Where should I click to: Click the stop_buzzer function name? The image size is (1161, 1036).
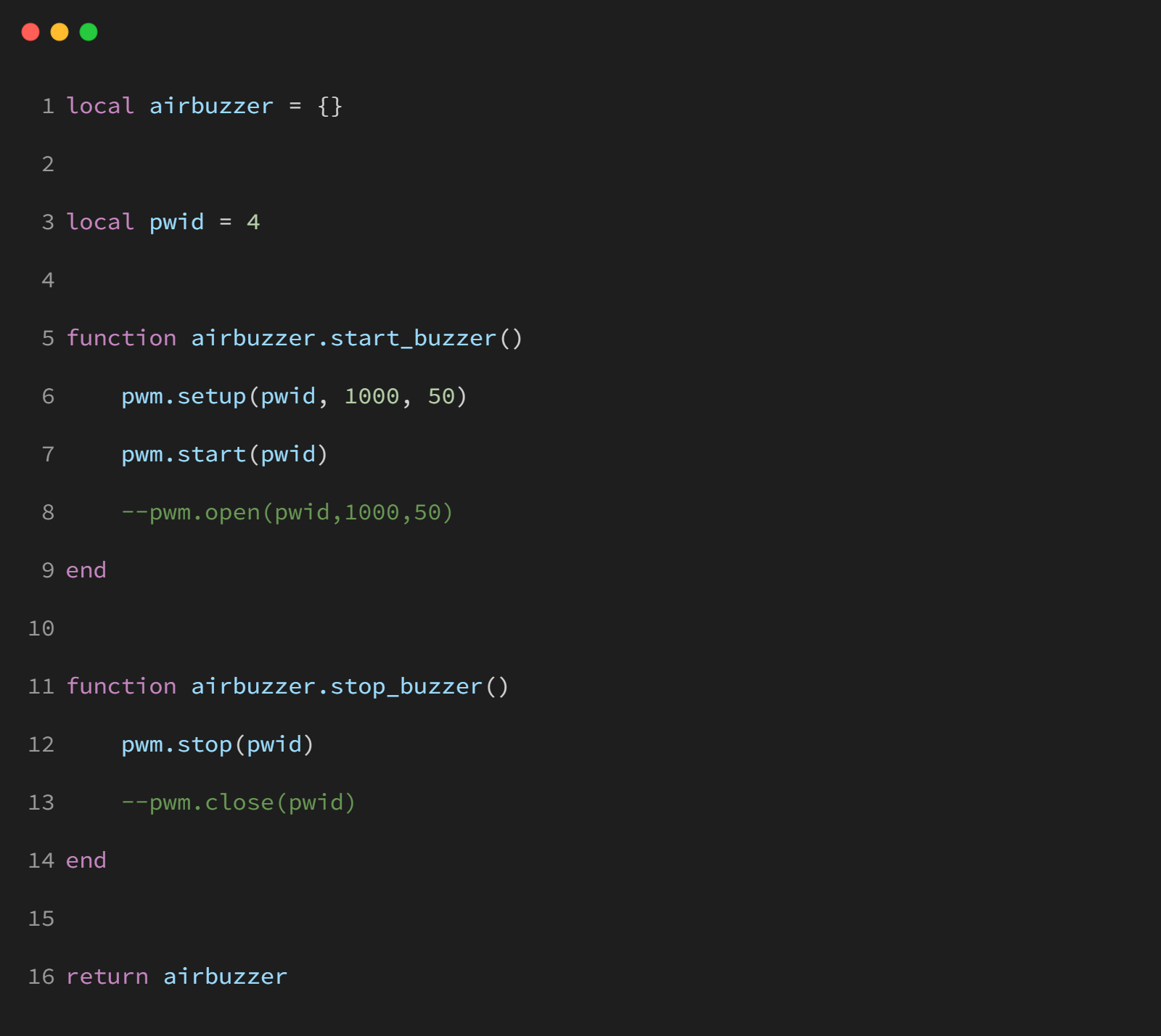pos(406,687)
